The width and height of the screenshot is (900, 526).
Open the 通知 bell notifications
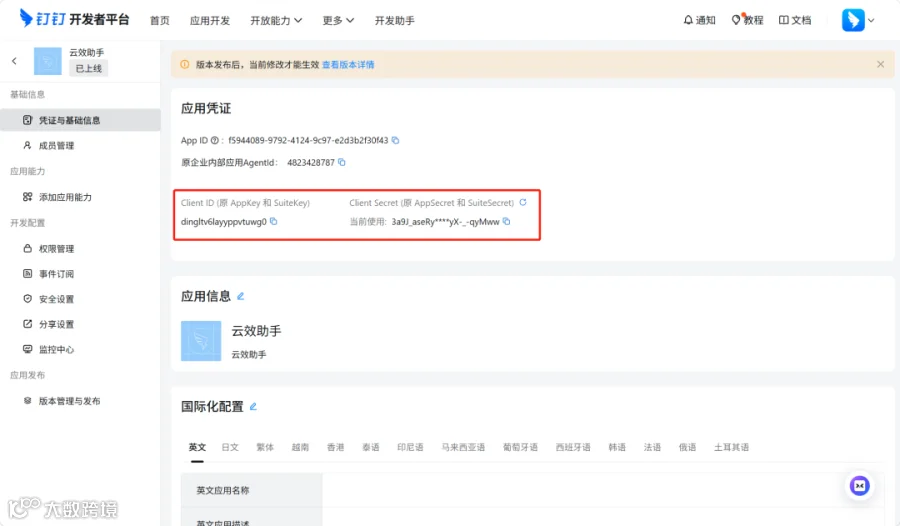click(x=699, y=20)
